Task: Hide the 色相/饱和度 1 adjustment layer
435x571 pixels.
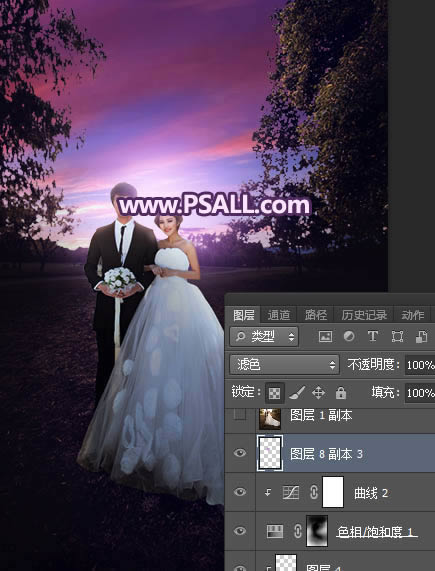Action: [240, 531]
